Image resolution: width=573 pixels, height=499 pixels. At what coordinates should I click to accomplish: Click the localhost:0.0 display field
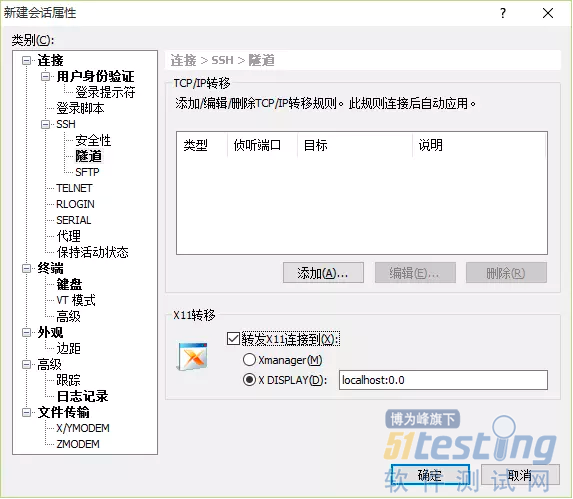[x=443, y=380]
